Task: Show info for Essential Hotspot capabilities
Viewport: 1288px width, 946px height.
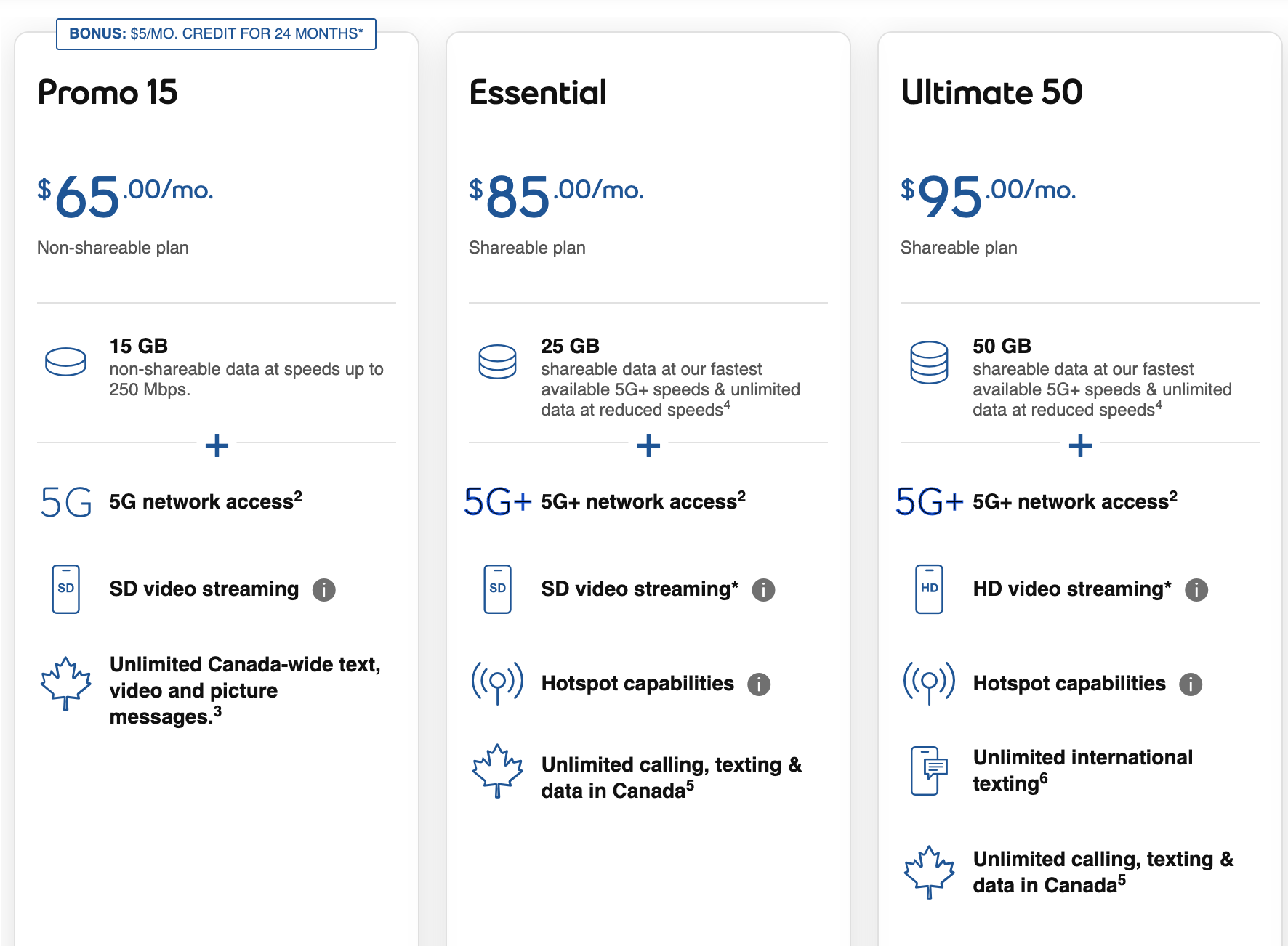Action: coord(759,684)
